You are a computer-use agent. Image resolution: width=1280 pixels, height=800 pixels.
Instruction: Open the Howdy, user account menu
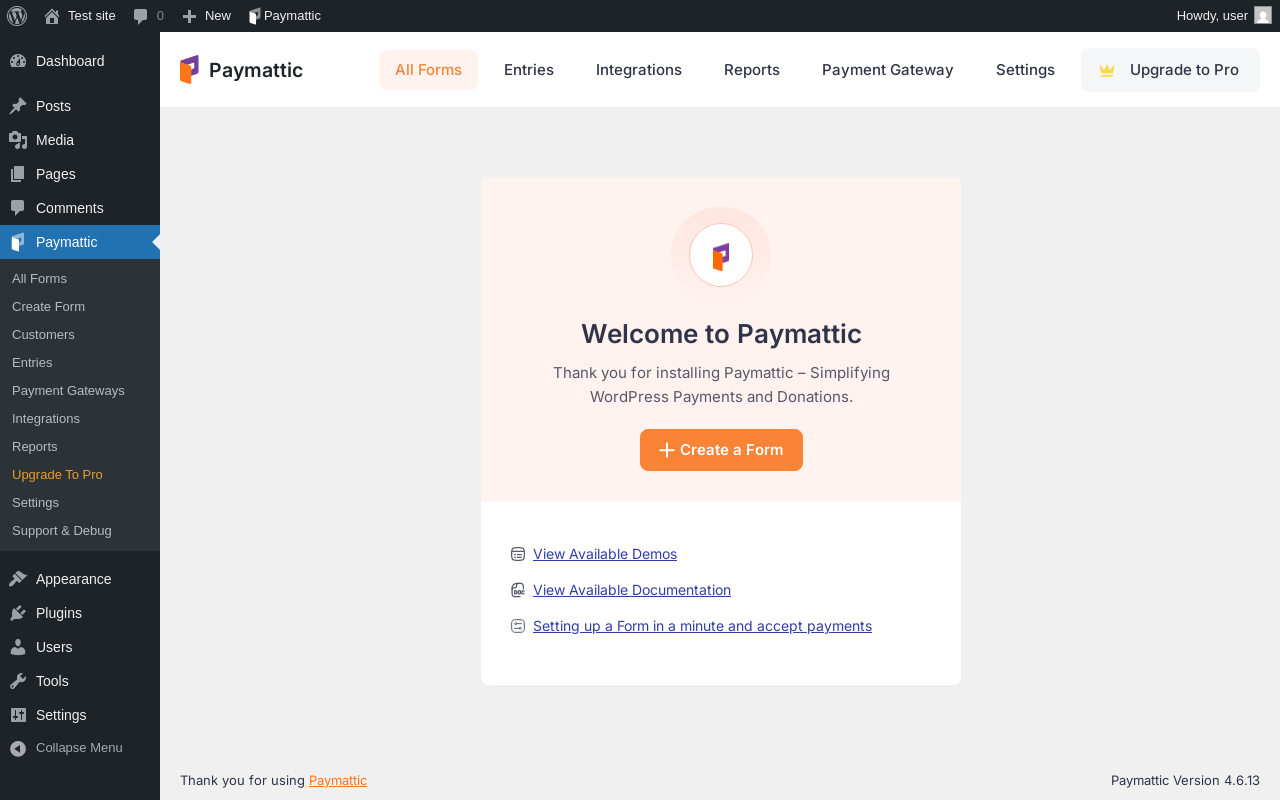coord(1212,15)
